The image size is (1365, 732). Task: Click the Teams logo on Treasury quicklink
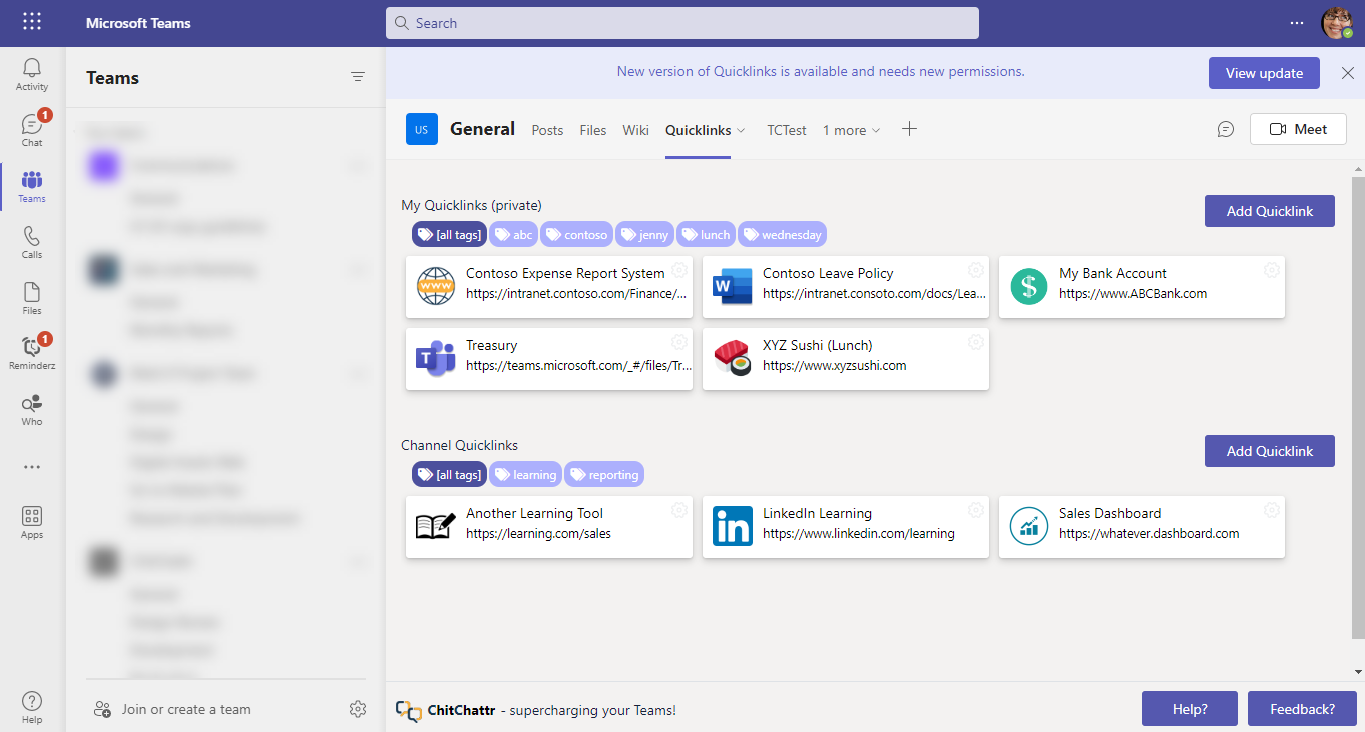point(436,358)
